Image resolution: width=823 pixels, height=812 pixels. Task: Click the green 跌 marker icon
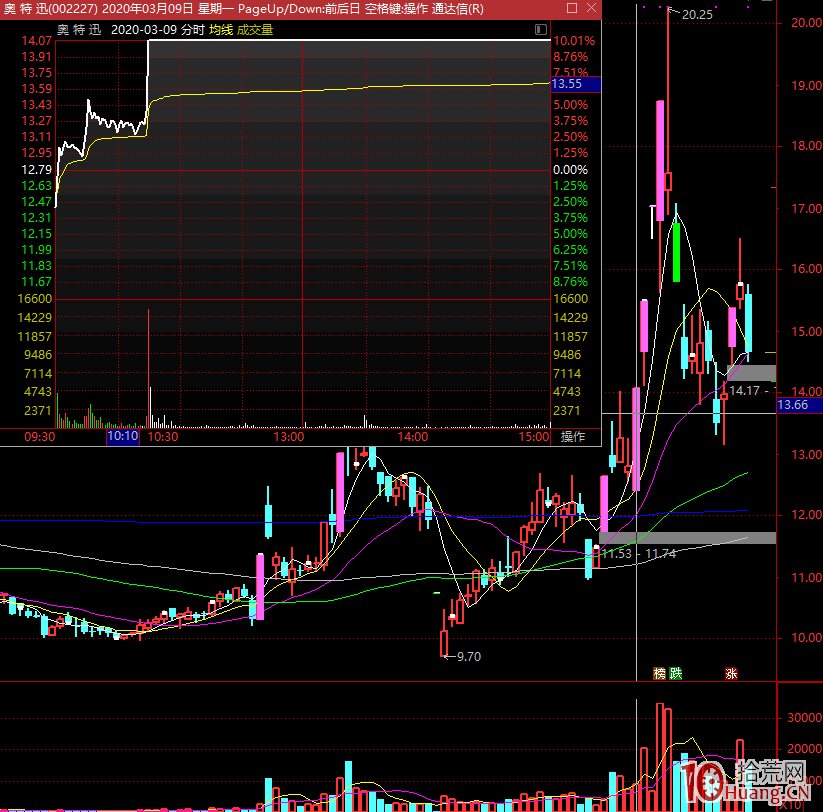point(676,673)
